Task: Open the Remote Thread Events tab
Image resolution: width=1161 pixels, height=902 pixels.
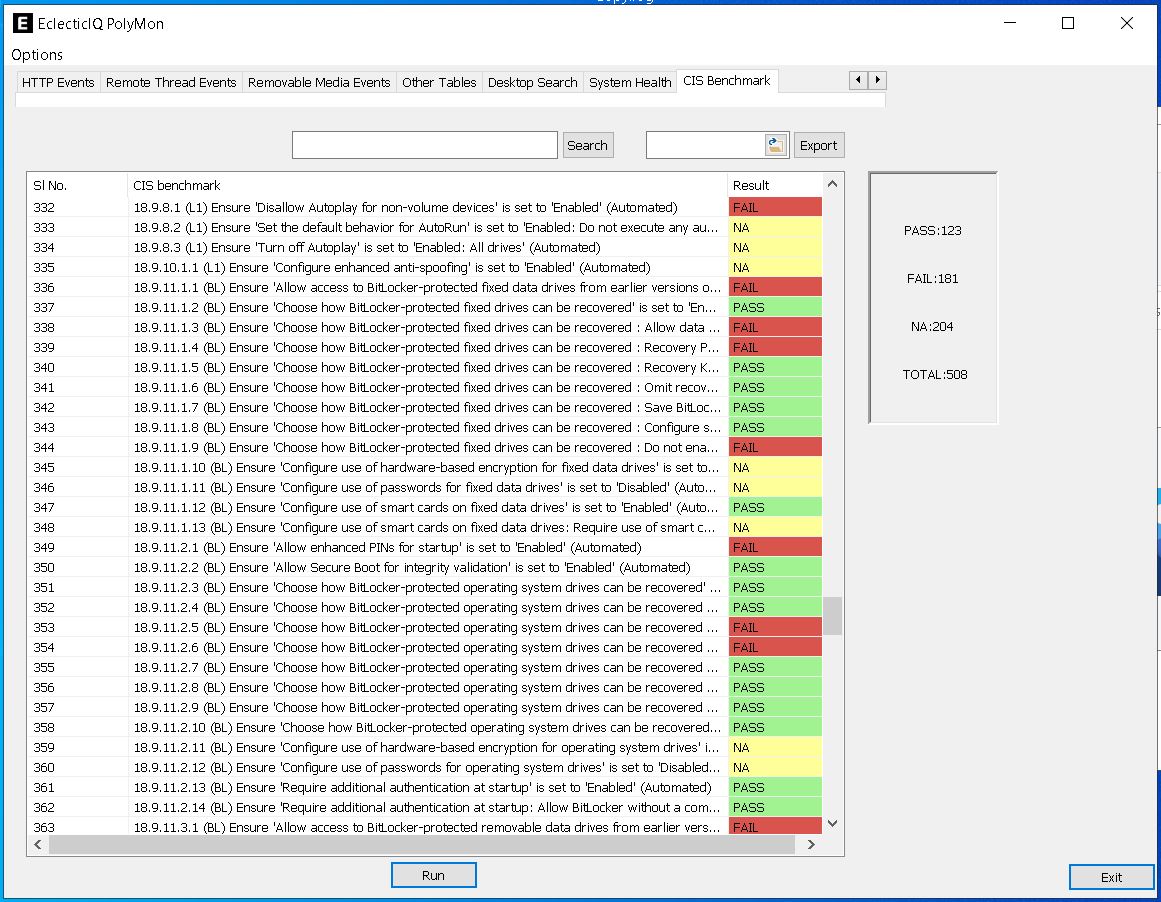Action: [x=170, y=82]
